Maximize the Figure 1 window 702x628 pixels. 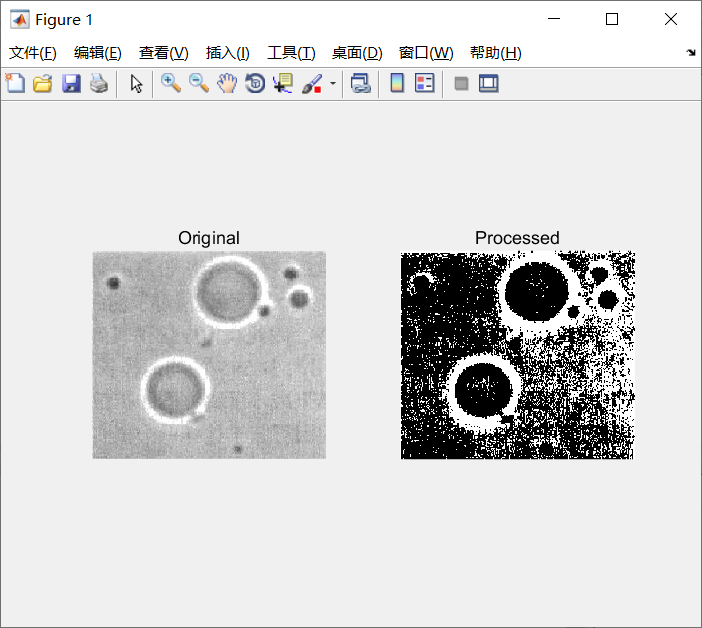612,19
